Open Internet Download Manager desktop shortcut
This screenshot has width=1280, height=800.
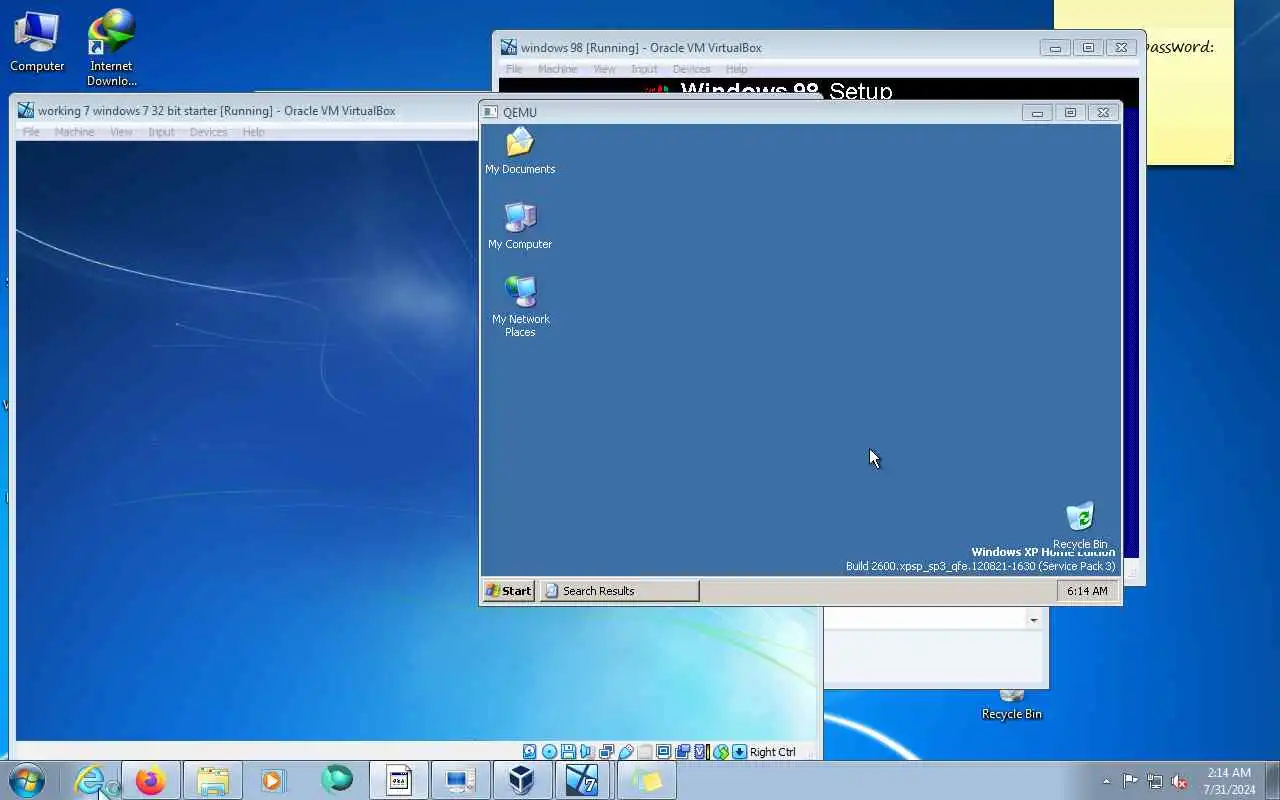click(111, 47)
